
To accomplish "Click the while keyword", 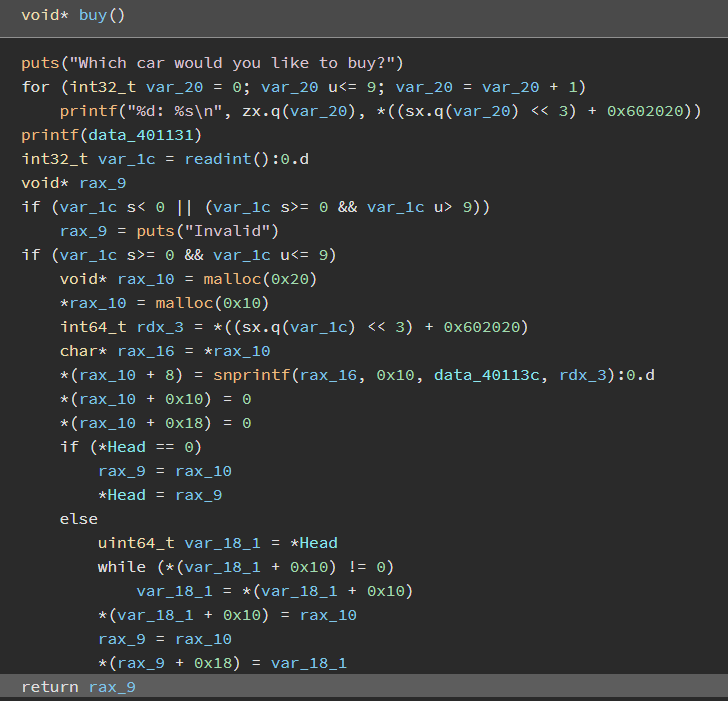I will 122,567.
